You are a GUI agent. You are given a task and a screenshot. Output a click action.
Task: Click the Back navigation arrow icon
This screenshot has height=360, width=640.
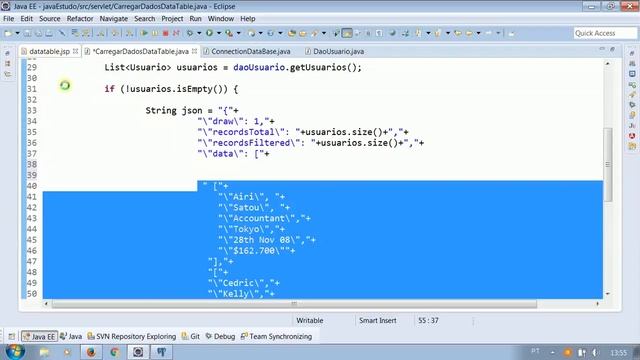tap(469, 33)
